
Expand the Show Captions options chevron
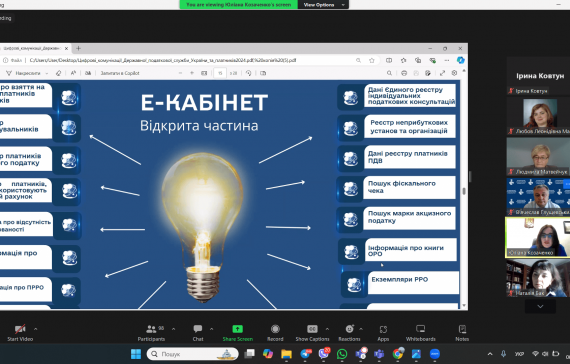tap(327, 329)
